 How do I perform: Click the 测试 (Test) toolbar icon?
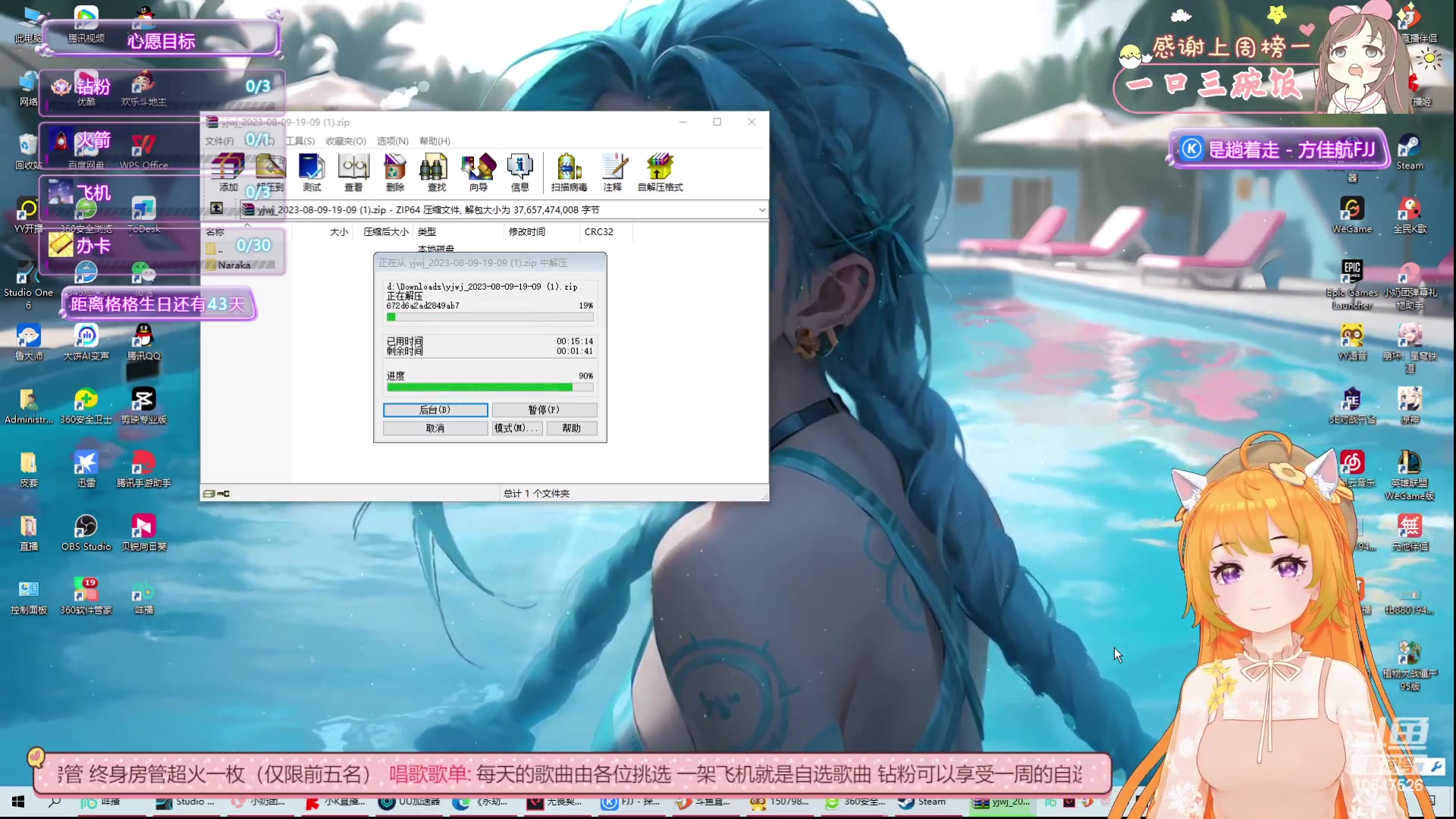click(x=311, y=172)
